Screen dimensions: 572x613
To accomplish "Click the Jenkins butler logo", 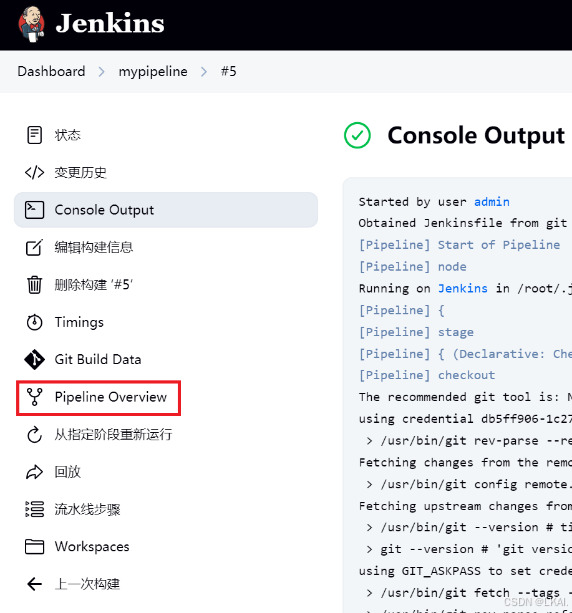I will (x=31, y=24).
